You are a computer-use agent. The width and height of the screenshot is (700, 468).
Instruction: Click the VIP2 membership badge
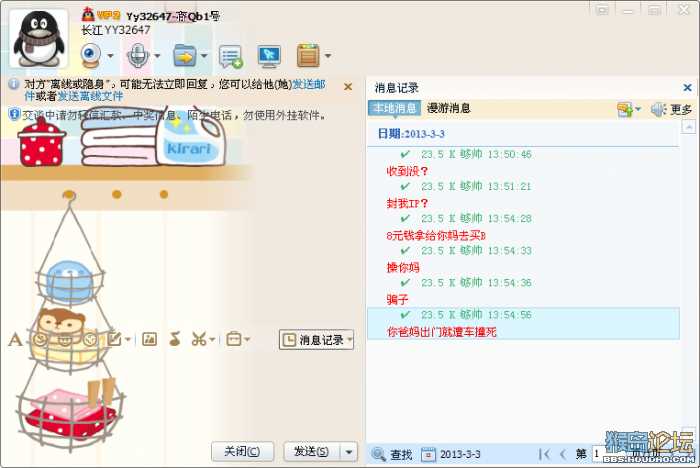[x=108, y=16]
